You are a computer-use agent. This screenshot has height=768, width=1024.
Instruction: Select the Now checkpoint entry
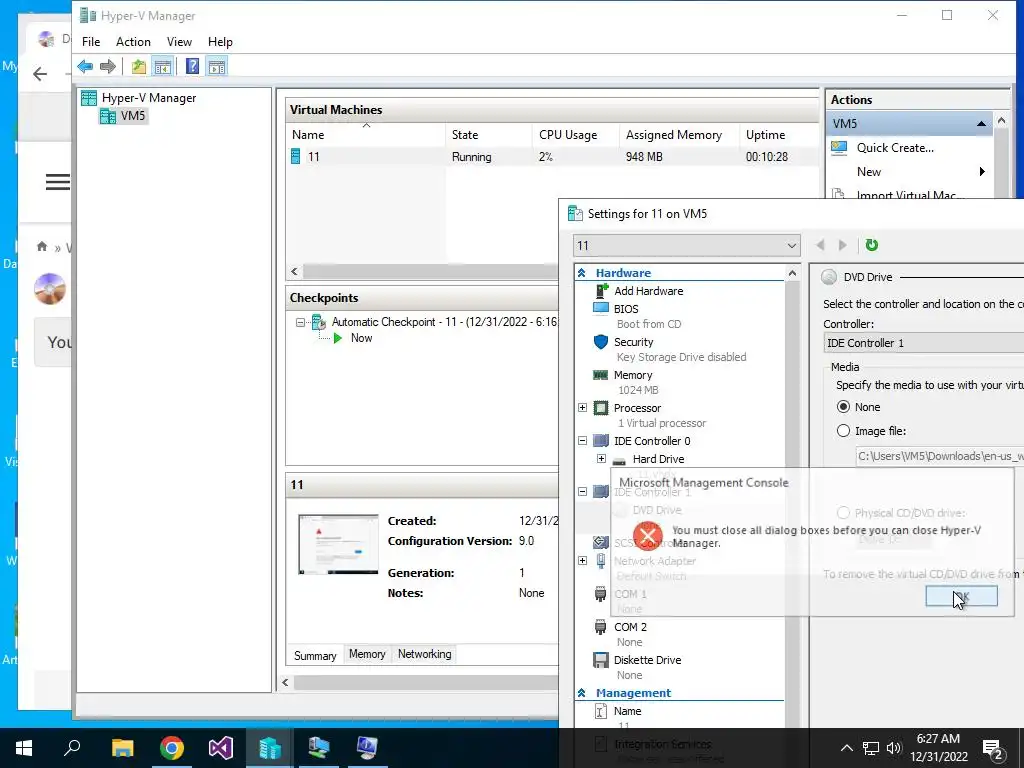[x=361, y=338]
